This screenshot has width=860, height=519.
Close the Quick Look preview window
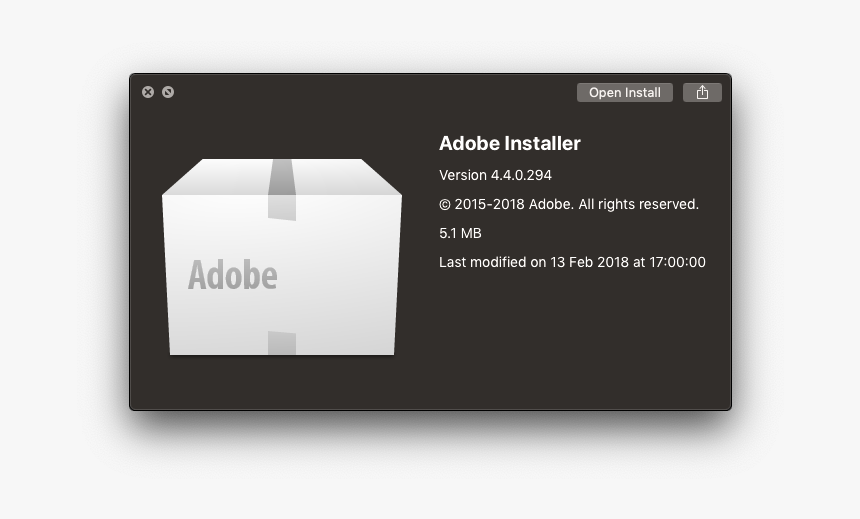pyautogui.click(x=148, y=92)
